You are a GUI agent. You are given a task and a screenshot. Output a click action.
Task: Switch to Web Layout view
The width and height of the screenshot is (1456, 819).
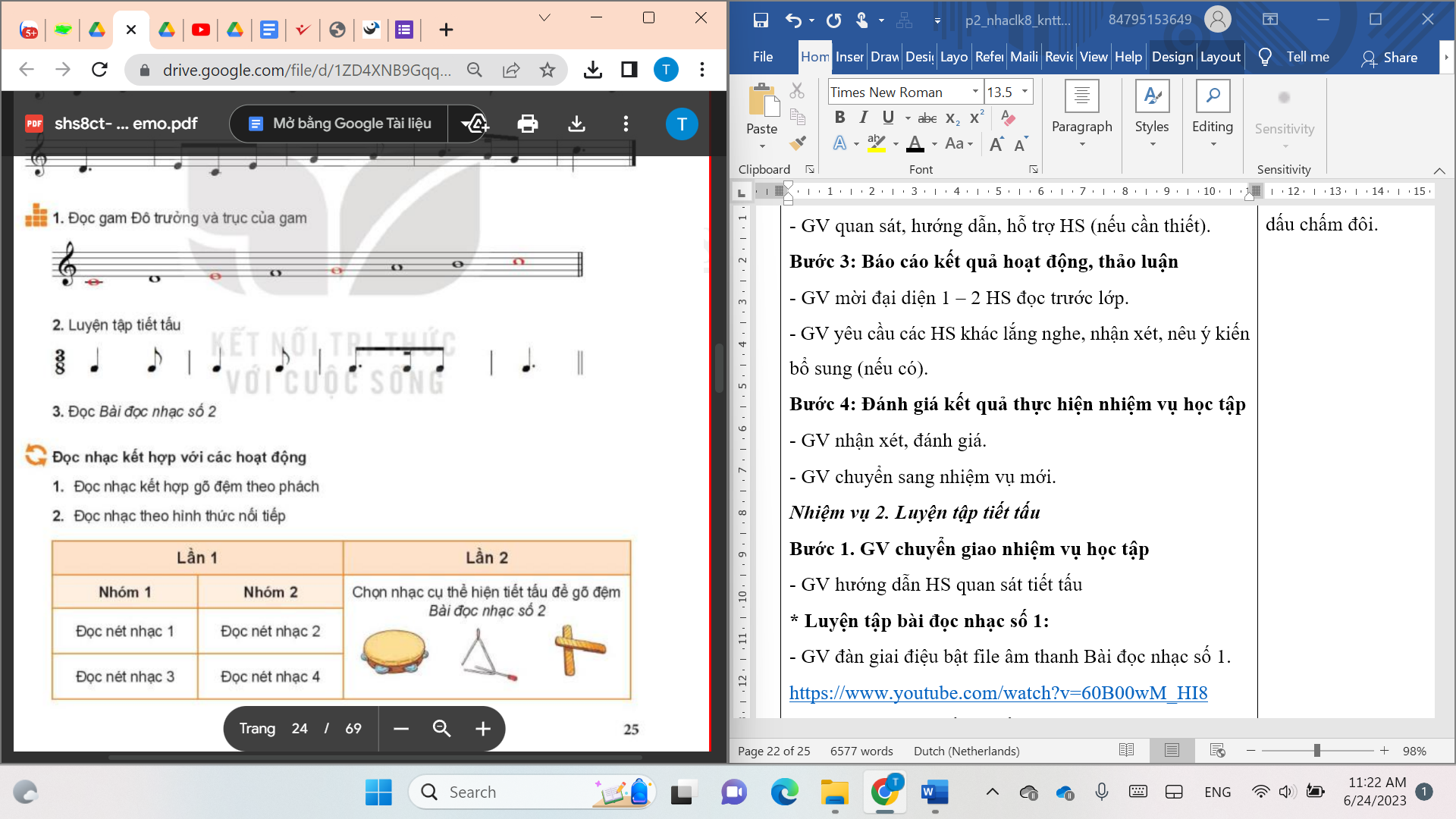click(x=1217, y=751)
